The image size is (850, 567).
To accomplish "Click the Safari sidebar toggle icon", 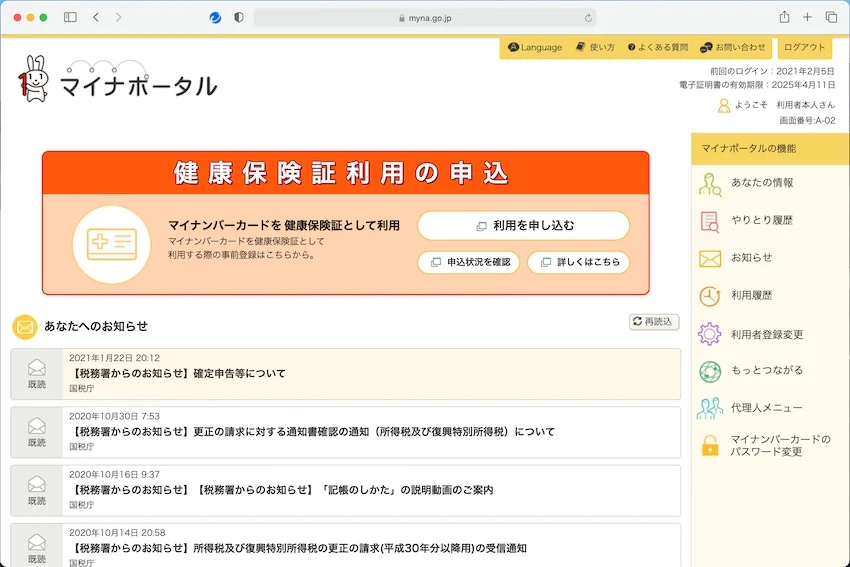I will [x=70, y=17].
